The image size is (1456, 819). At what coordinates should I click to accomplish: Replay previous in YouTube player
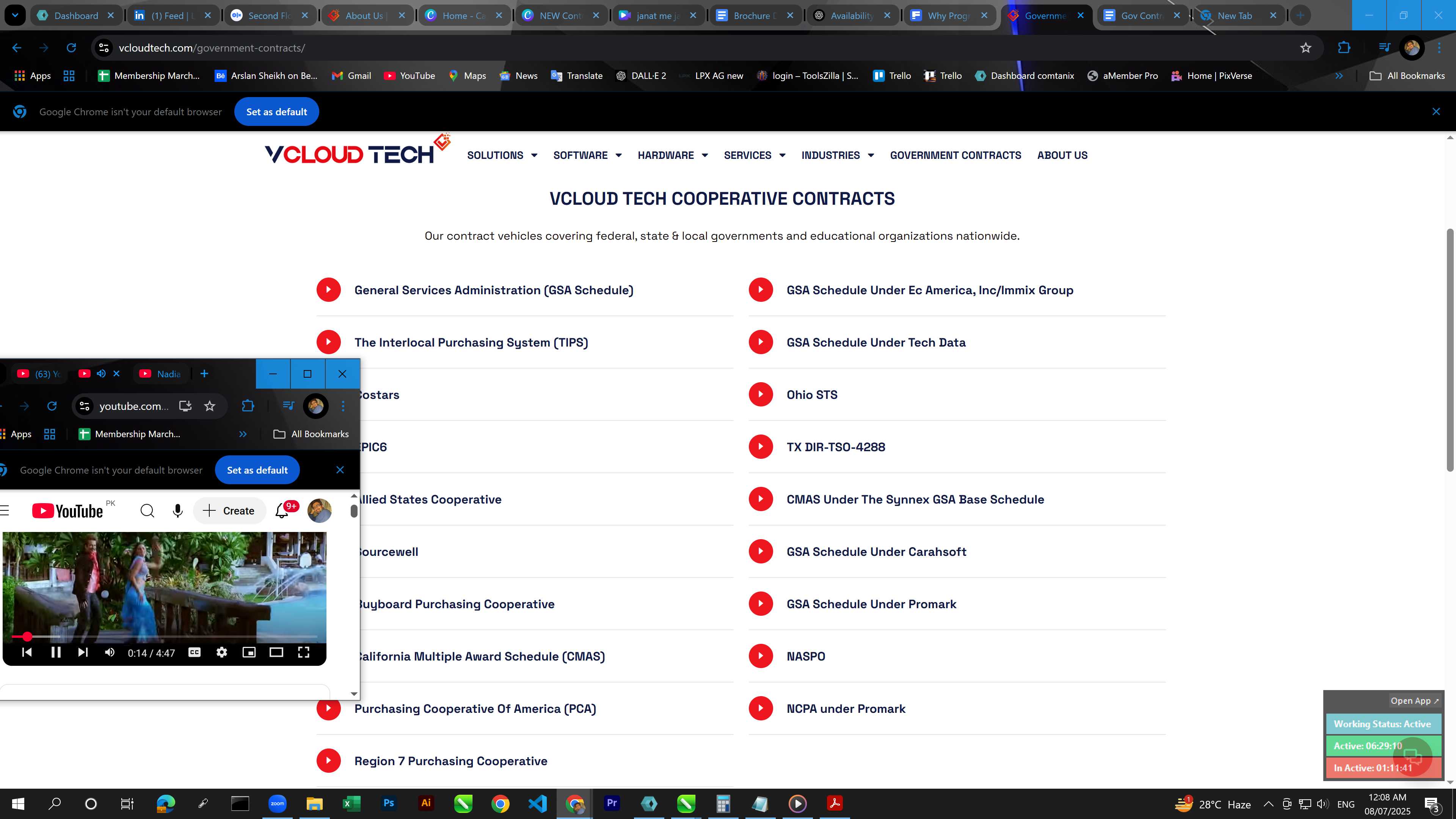click(x=26, y=652)
